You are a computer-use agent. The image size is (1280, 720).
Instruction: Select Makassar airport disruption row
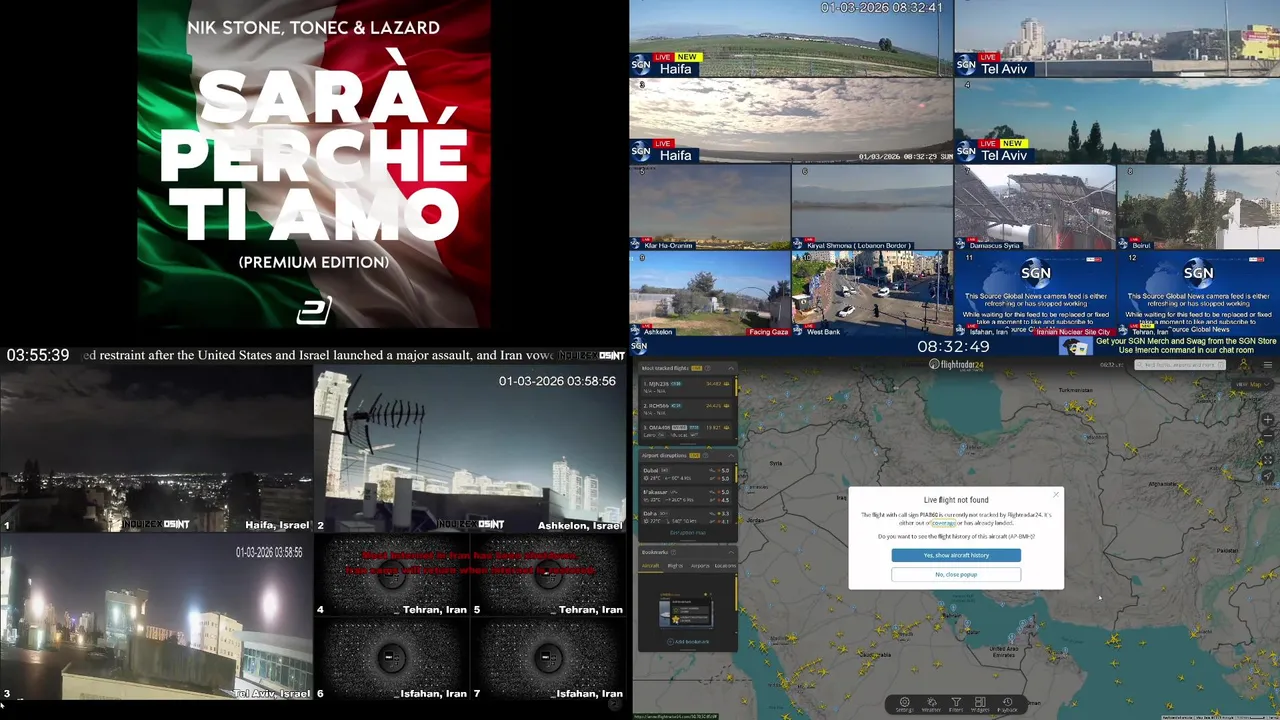click(686, 496)
